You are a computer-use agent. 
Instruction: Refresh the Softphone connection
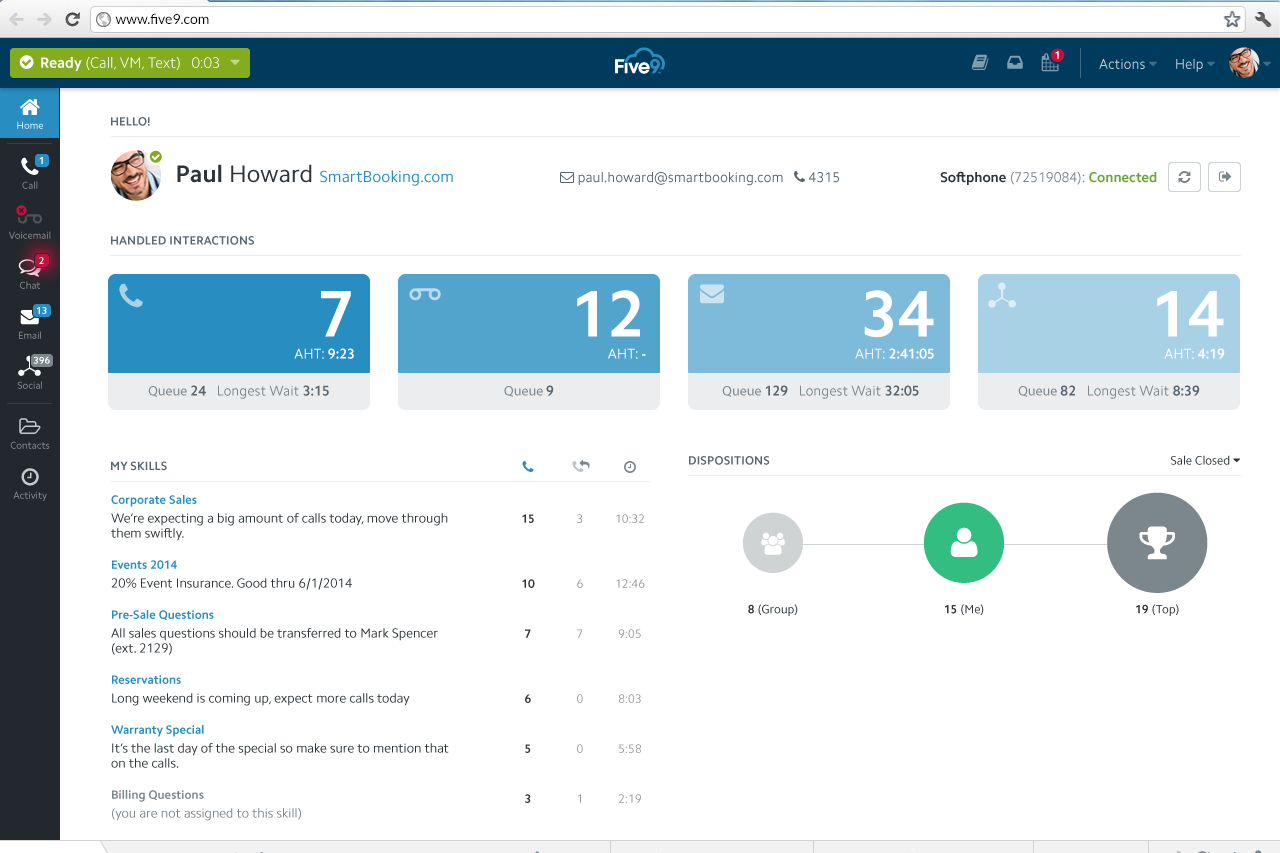(x=1184, y=177)
